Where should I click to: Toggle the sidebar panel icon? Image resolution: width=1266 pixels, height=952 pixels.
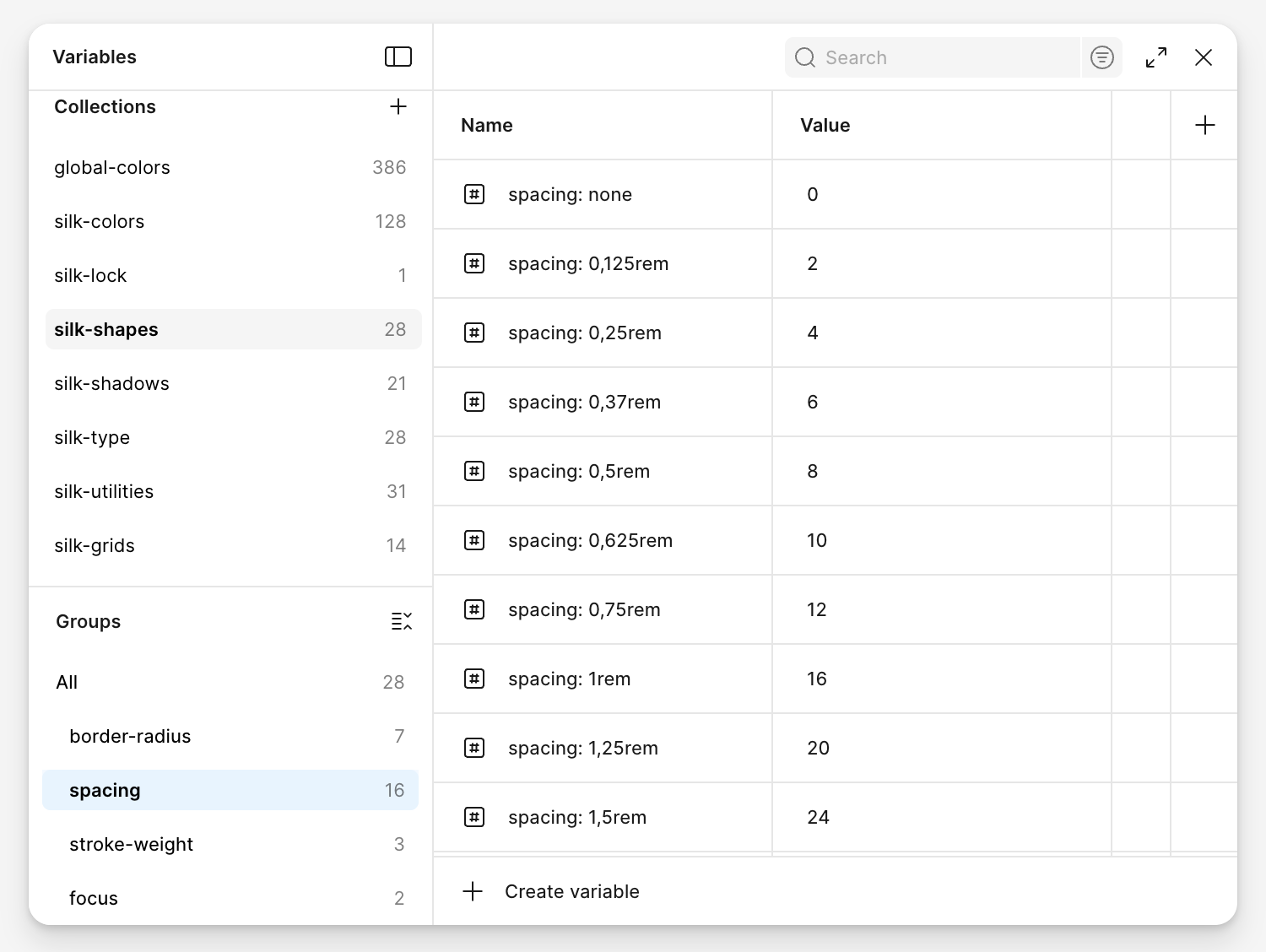[x=398, y=57]
